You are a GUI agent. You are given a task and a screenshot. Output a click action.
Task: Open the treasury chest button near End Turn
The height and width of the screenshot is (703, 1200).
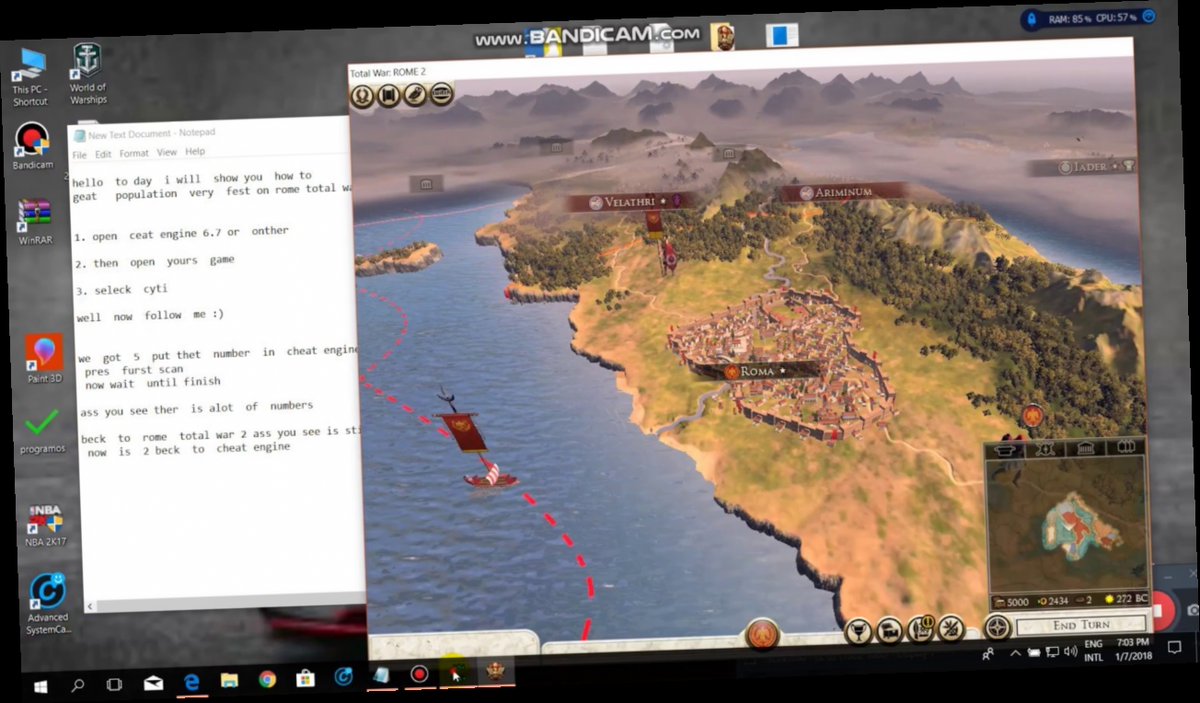tap(889, 631)
